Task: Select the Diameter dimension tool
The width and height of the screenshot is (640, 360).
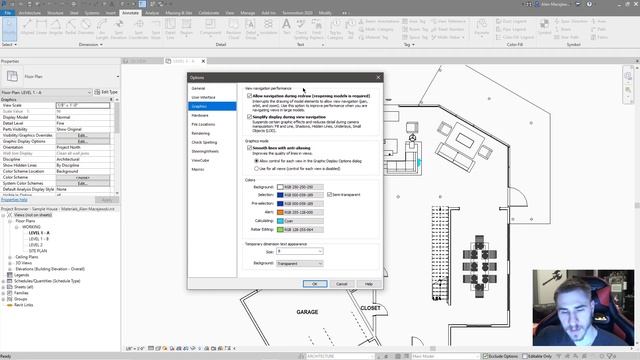Action: (x=86, y=28)
